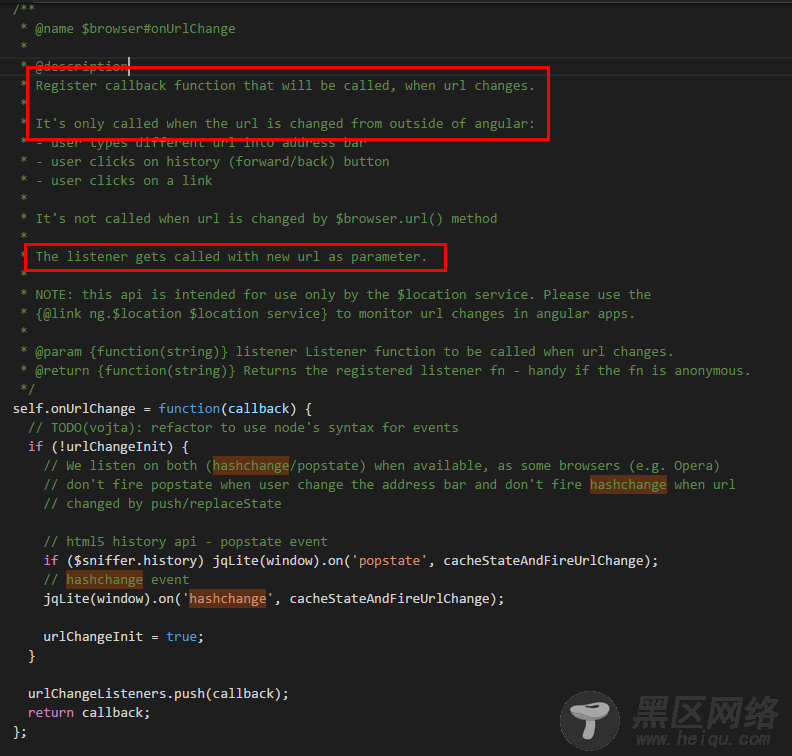Click the 'user clicks on history (forward/back) button' line
The width and height of the screenshot is (792, 756).
click(x=220, y=162)
